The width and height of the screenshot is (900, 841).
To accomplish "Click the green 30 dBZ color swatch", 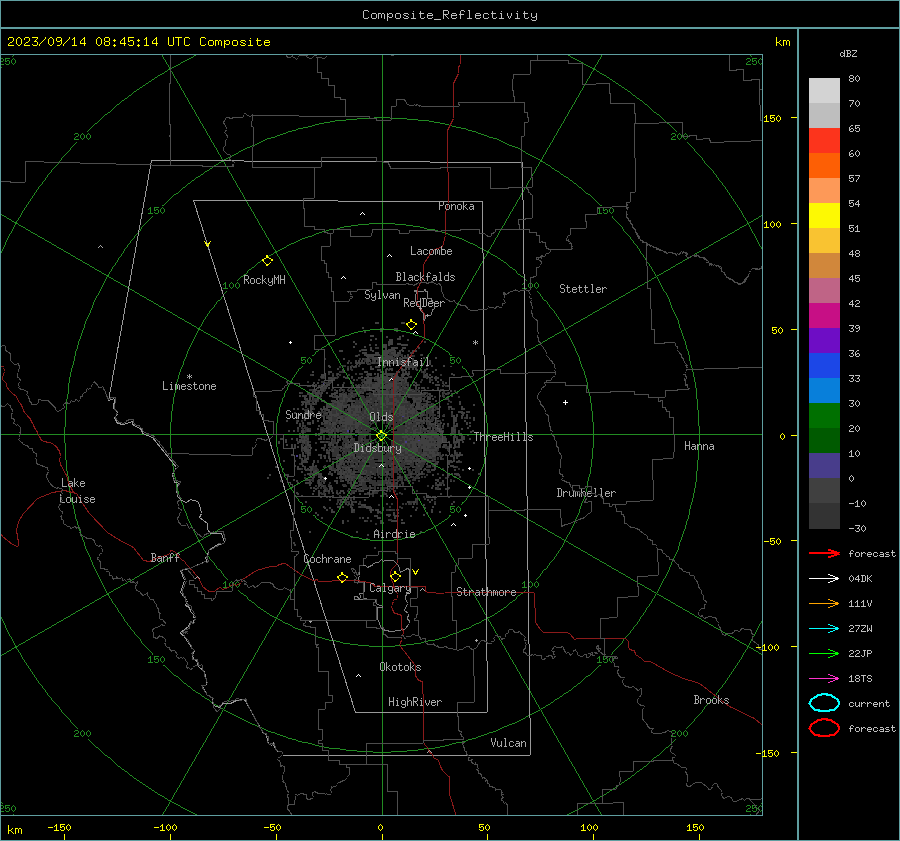I will (824, 415).
